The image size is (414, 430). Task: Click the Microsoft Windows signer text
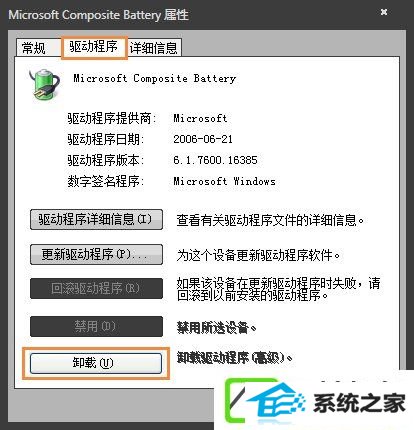tap(225, 181)
